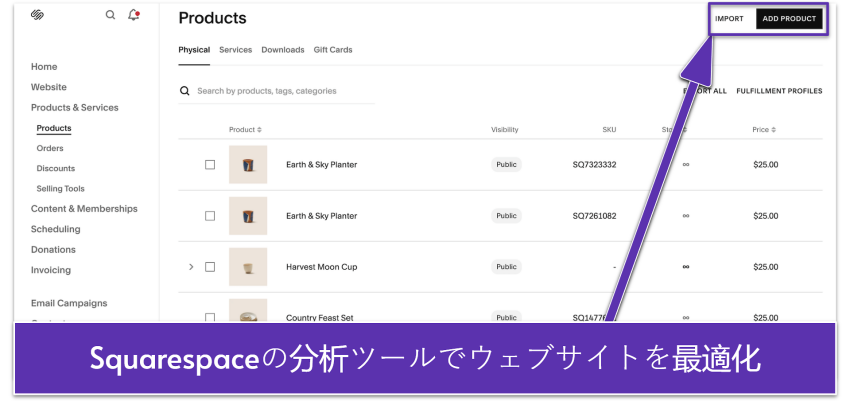Sort by Product column arrows
Screen dimensions: 850x401
point(259,130)
